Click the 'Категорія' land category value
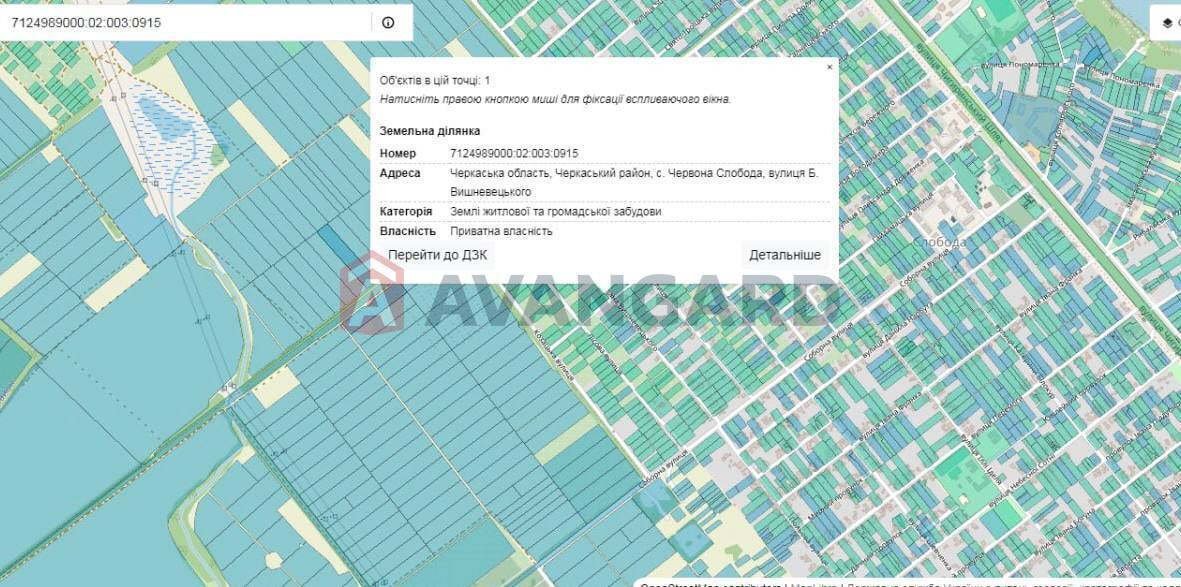Screen dimensions: 1181x587 (555, 211)
